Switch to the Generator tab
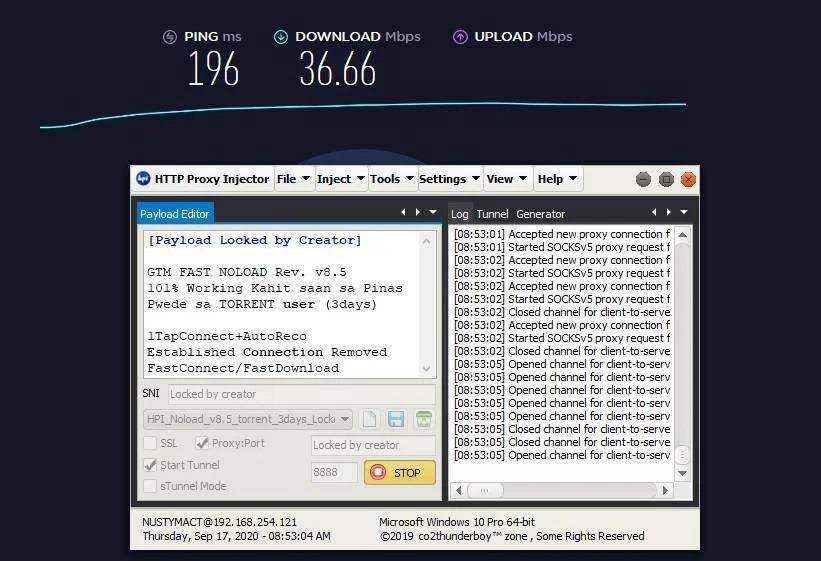Viewport: 821px width, 561px height. [x=540, y=214]
